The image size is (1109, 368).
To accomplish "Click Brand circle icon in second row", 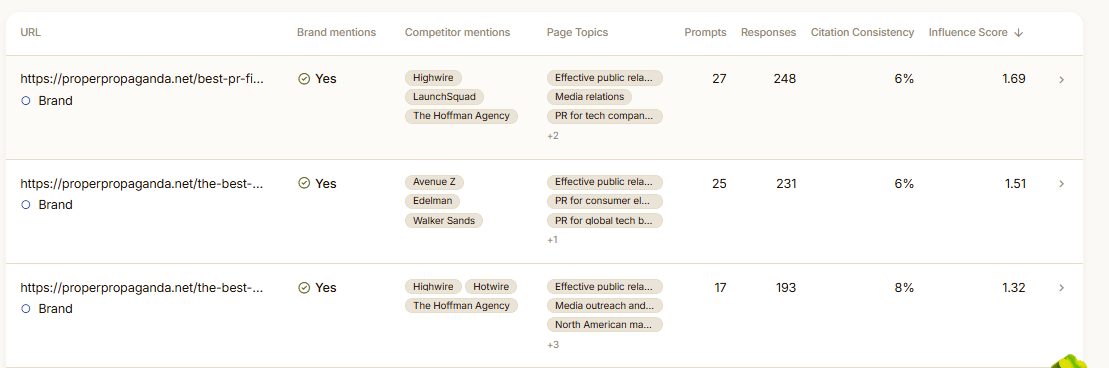I will [26, 205].
